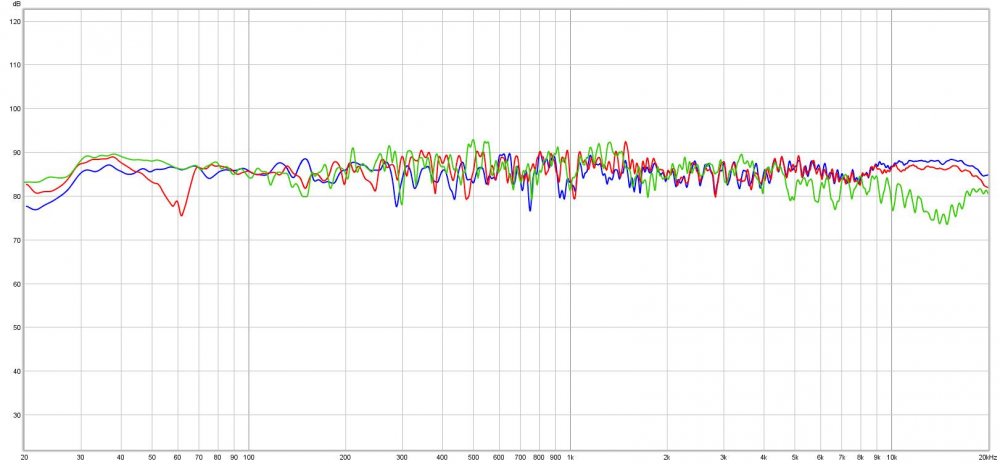Click the dB unit label on the vertical axis
Viewport: 1000px width, 464px height.
pyautogui.click(x=15, y=4)
